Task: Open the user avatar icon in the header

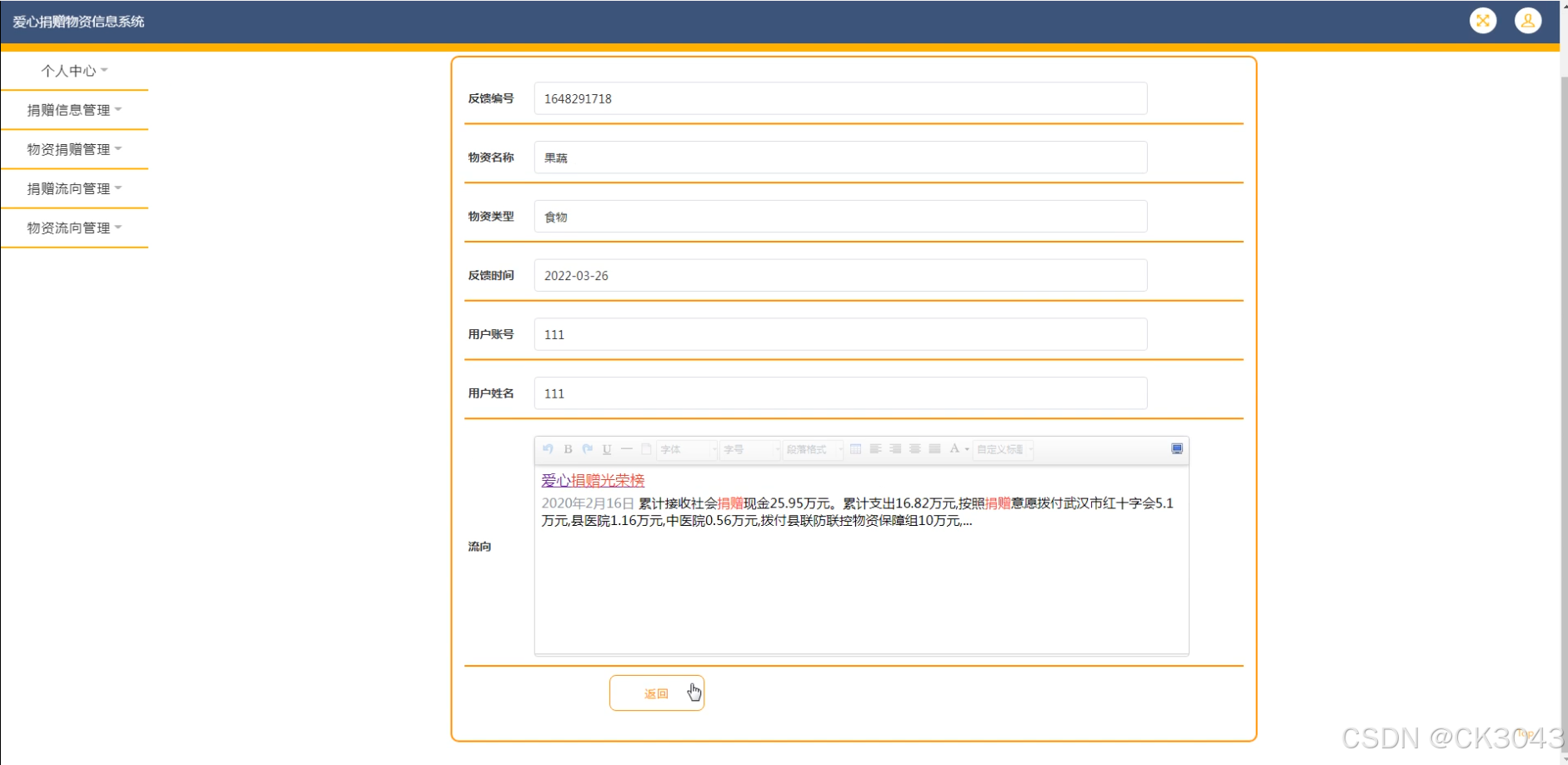Action: click(x=1528, y=21)
